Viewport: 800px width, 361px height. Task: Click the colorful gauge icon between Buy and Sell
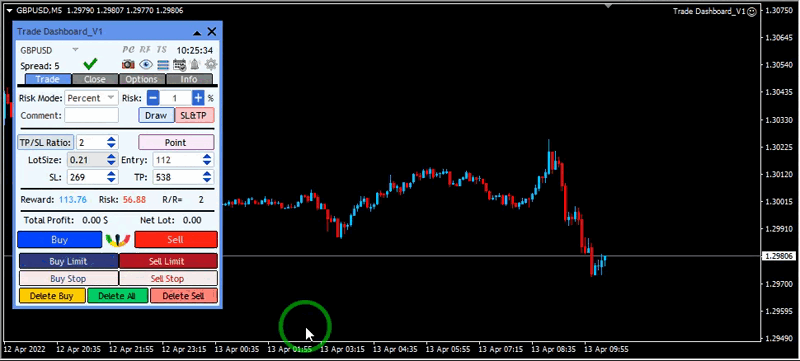pyautogui.click(x=118, y=240)
